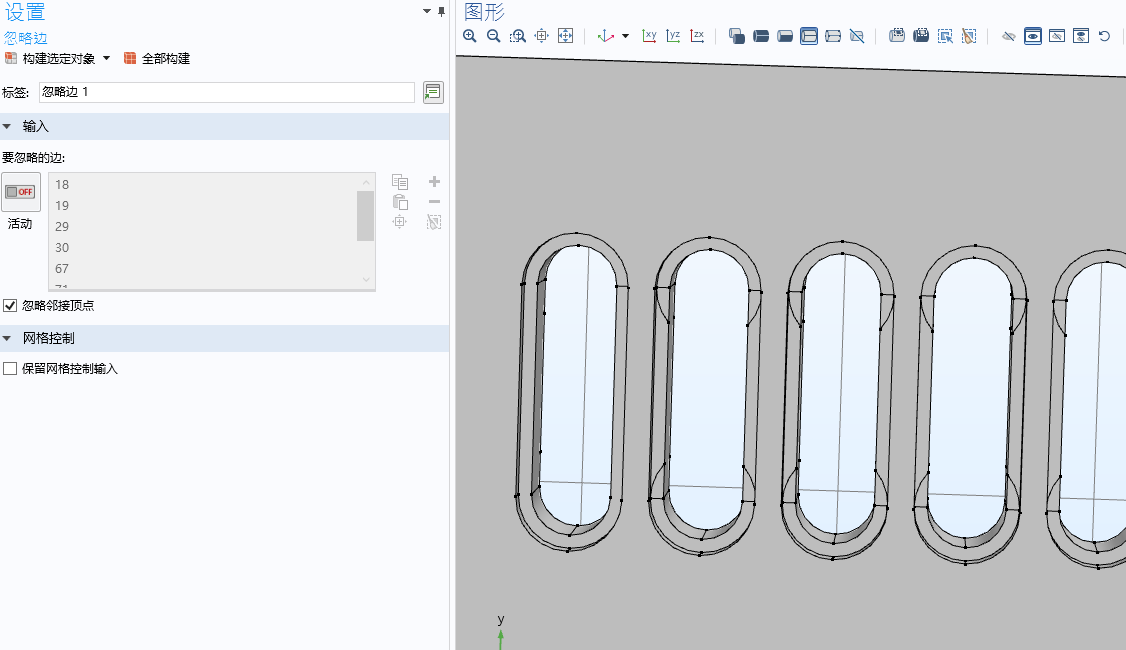The width and height of the screenshot is (1126, 650).
Task: Click the selection box with cursor icon
Action: click(945, 36)
